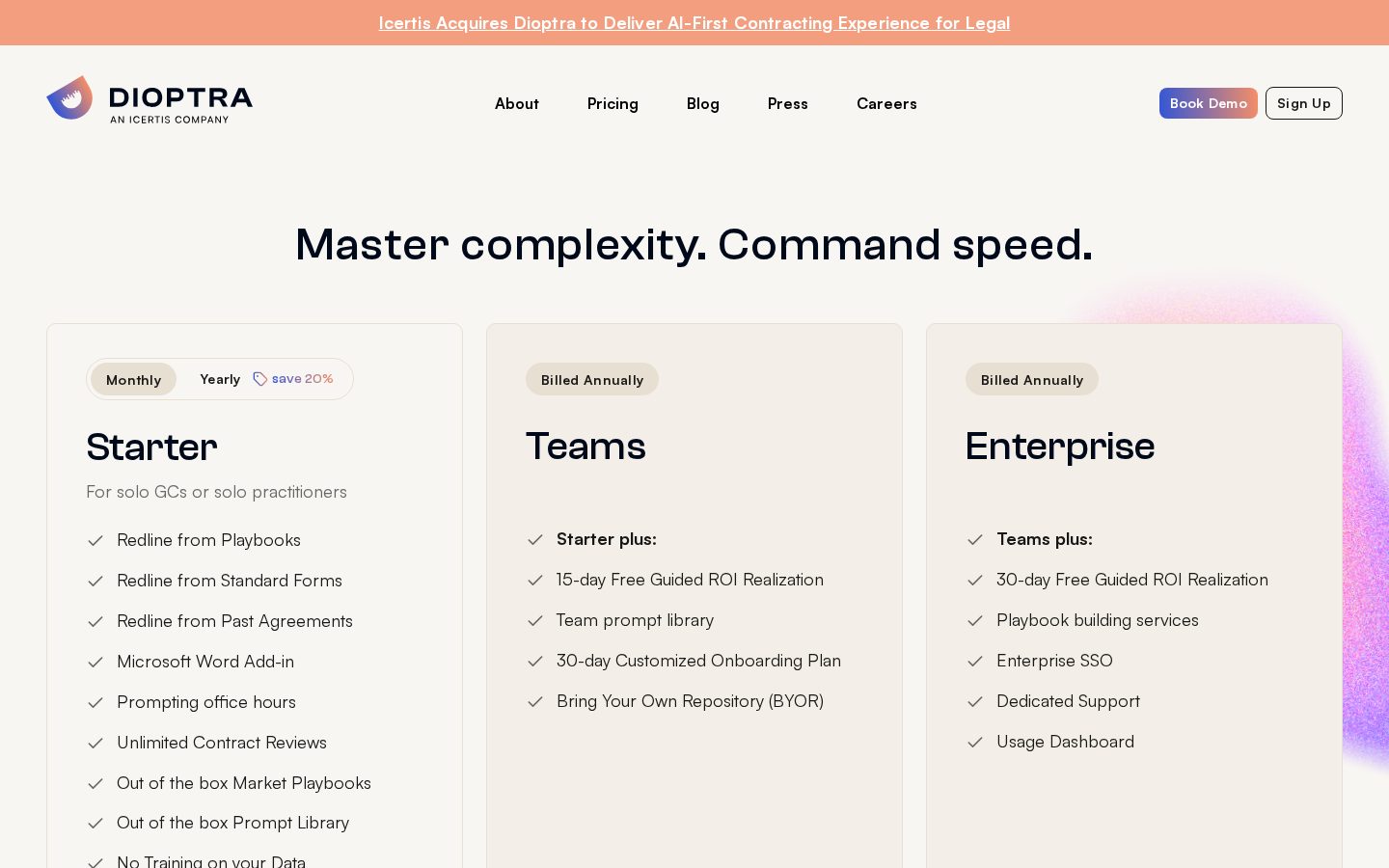Click the "Team prompt library" feature text
The width and height of the screenshot is (1389, 868).
(x=635, y=620)
